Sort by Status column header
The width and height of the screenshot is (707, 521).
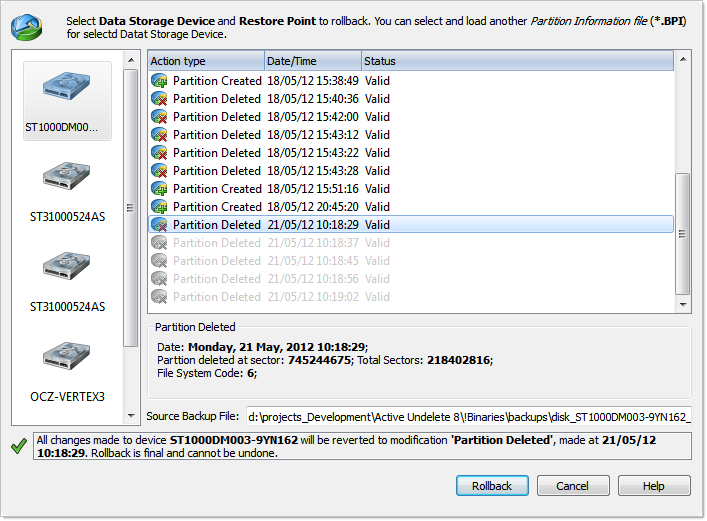click(518, 61)
